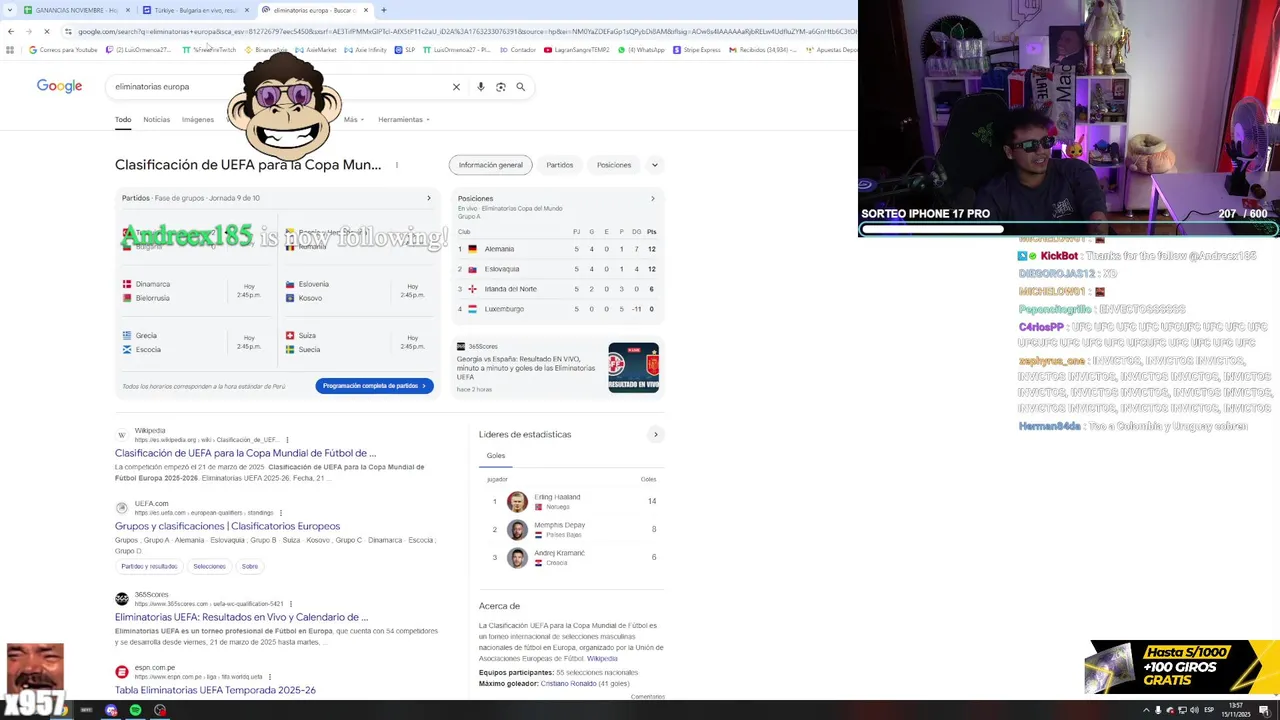
Task: Open options menu for UEFA.com result
Action: pos(280,513)
